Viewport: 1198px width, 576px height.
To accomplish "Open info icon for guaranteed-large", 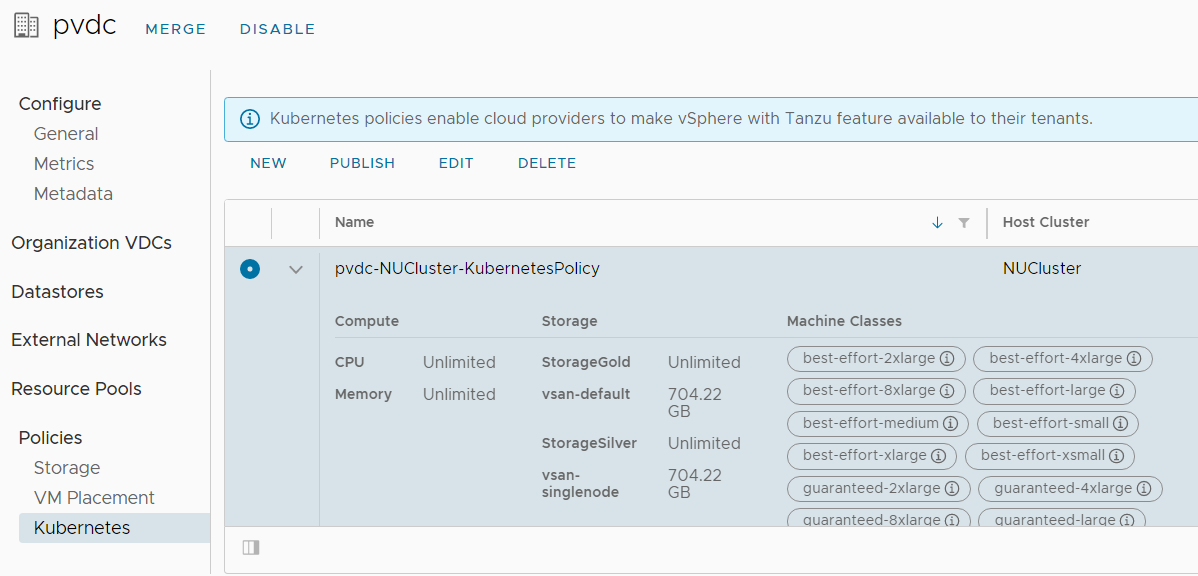I will (x=1126, y=520).
